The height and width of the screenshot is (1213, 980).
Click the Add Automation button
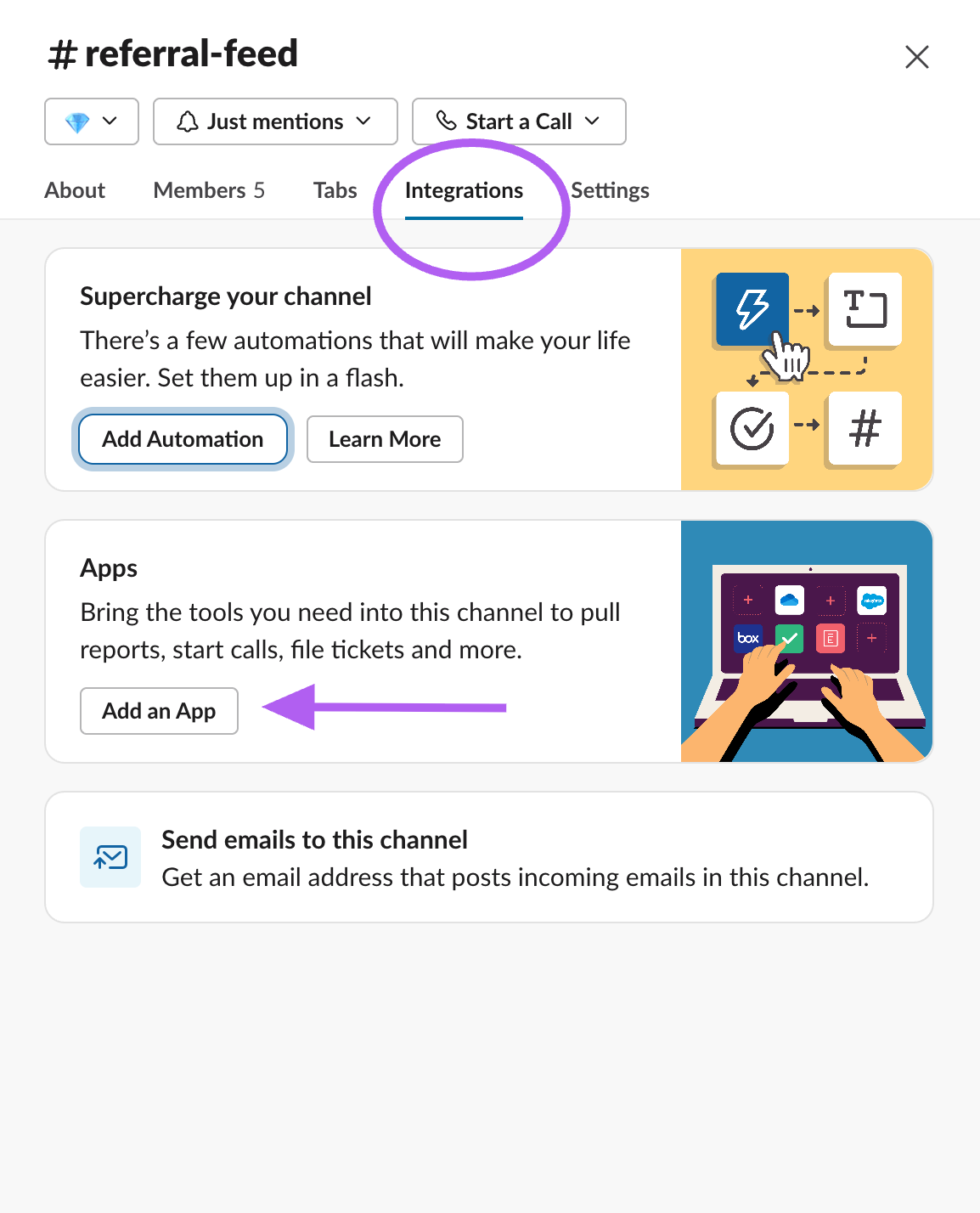pyautogui.click(x=183, y=439)
